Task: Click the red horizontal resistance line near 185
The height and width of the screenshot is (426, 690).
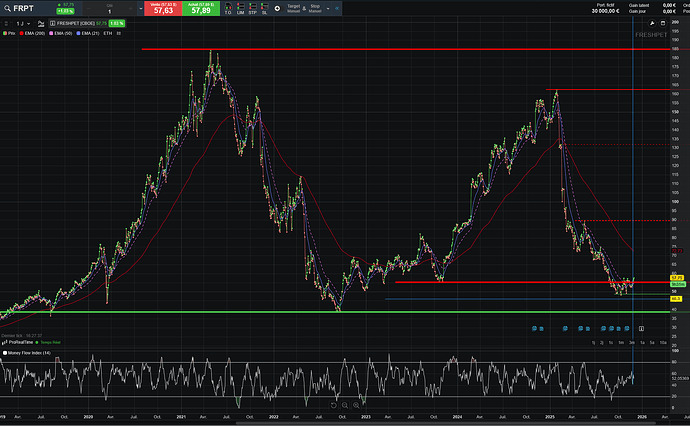Action: click(400, 49)
